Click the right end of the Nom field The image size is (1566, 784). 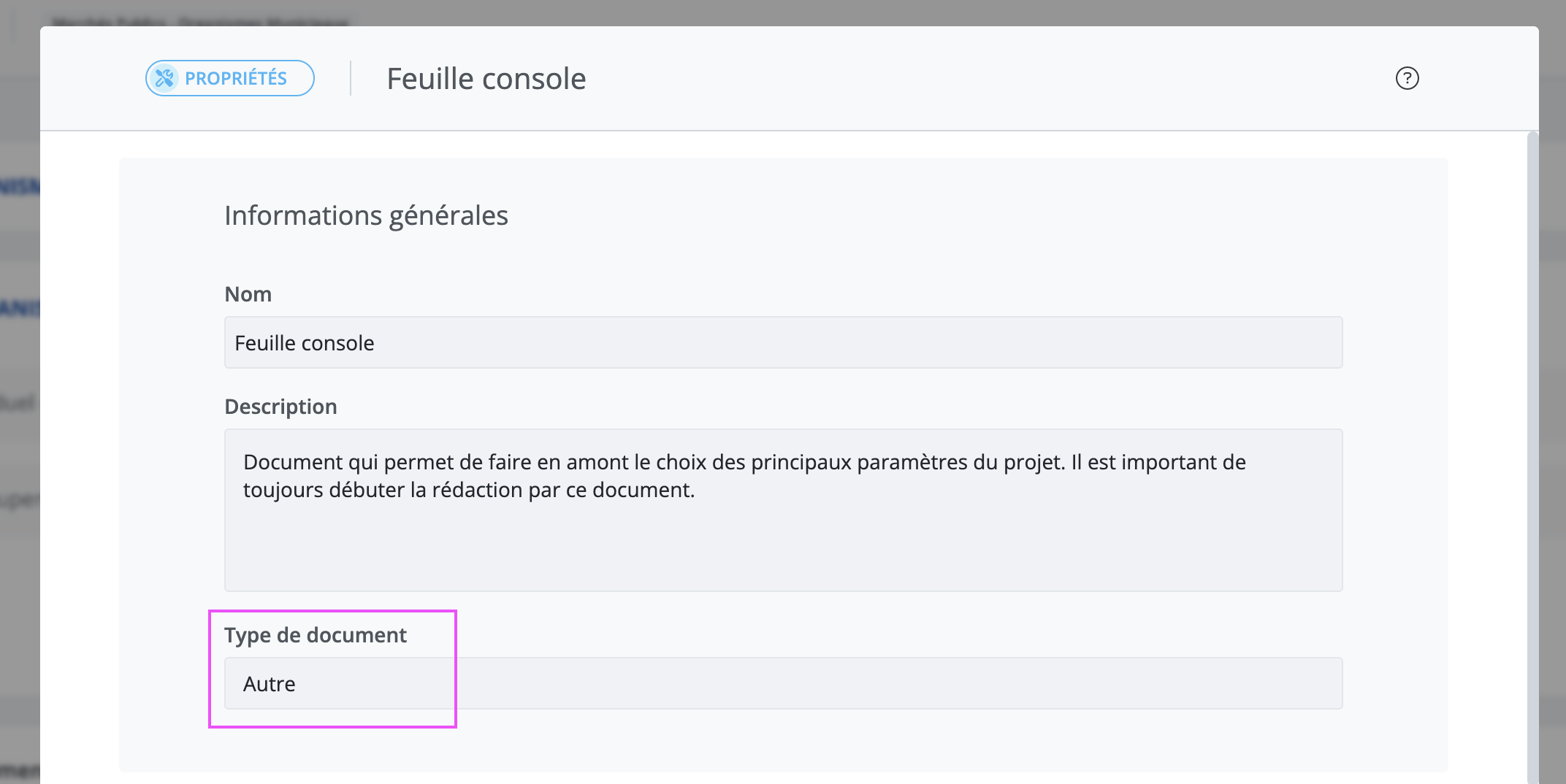point(1300,342)
